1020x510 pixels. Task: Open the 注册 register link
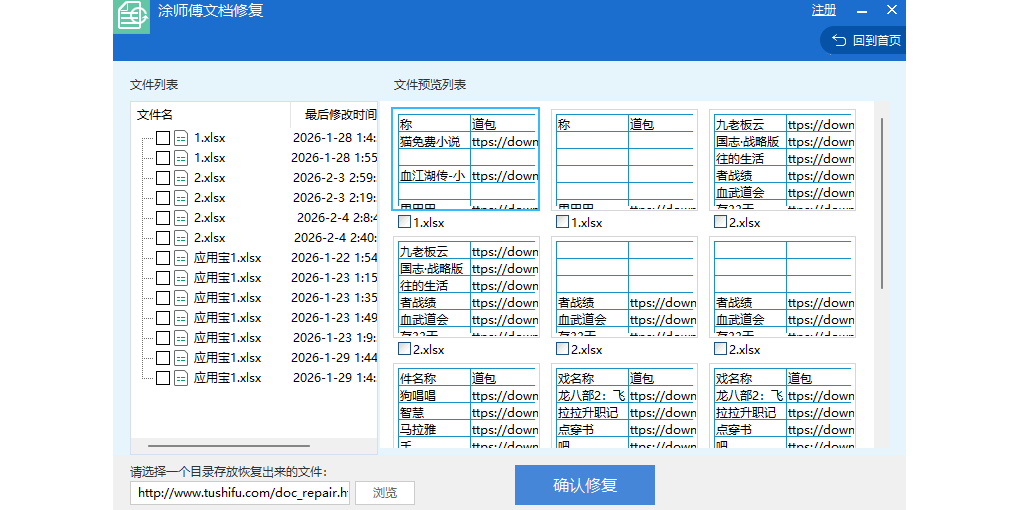click(x=824, y=10)
